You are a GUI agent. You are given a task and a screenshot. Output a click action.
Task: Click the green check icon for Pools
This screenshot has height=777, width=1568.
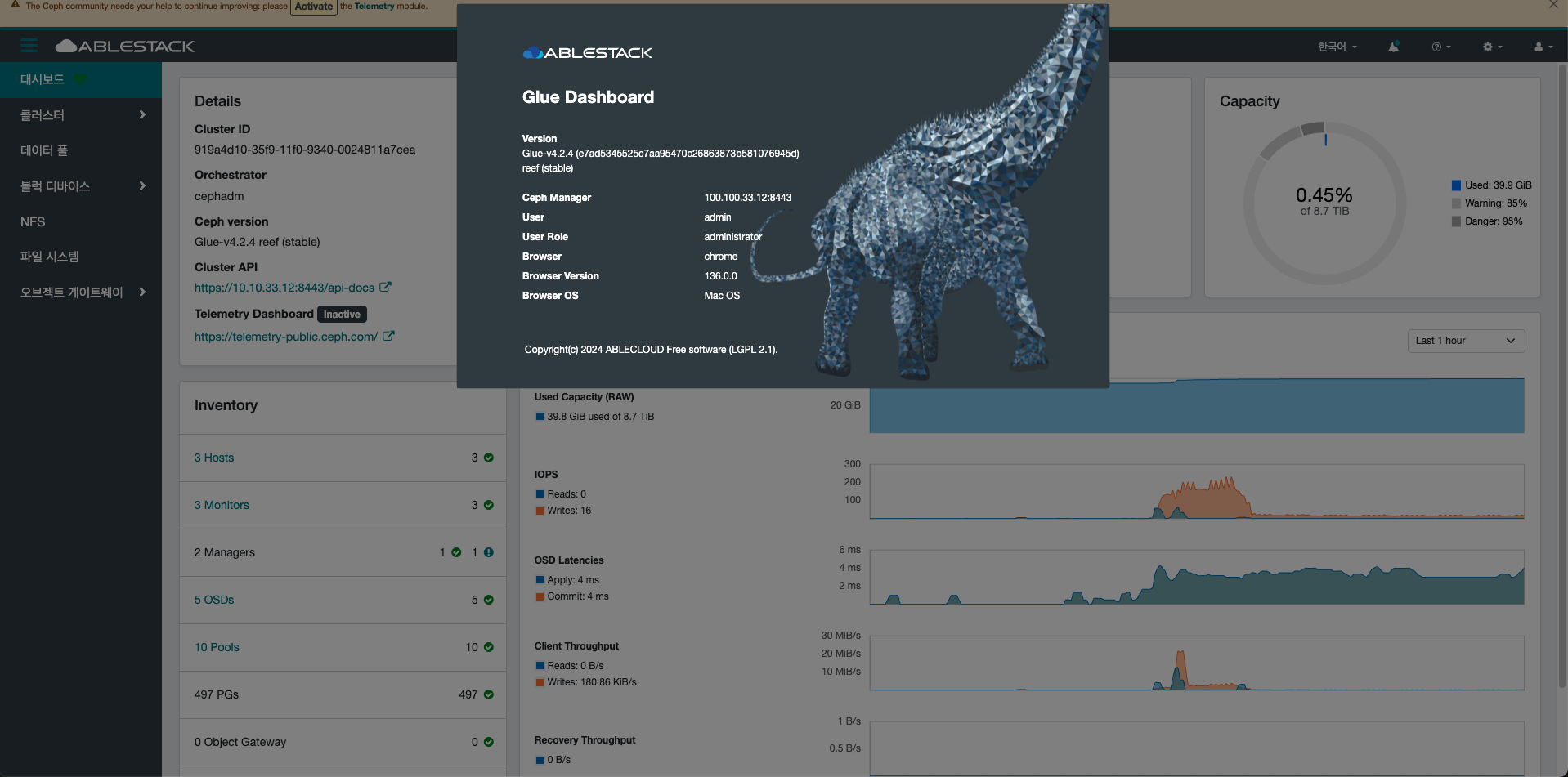[489, 647]
